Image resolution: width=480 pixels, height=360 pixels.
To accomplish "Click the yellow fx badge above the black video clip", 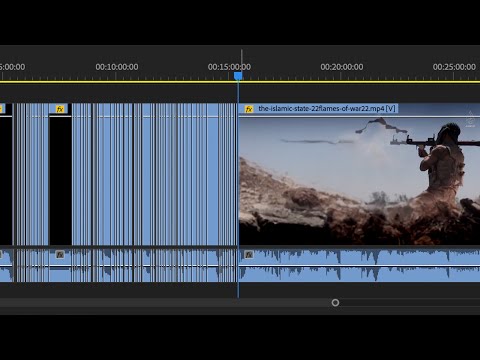I will (x=60, y=109).
